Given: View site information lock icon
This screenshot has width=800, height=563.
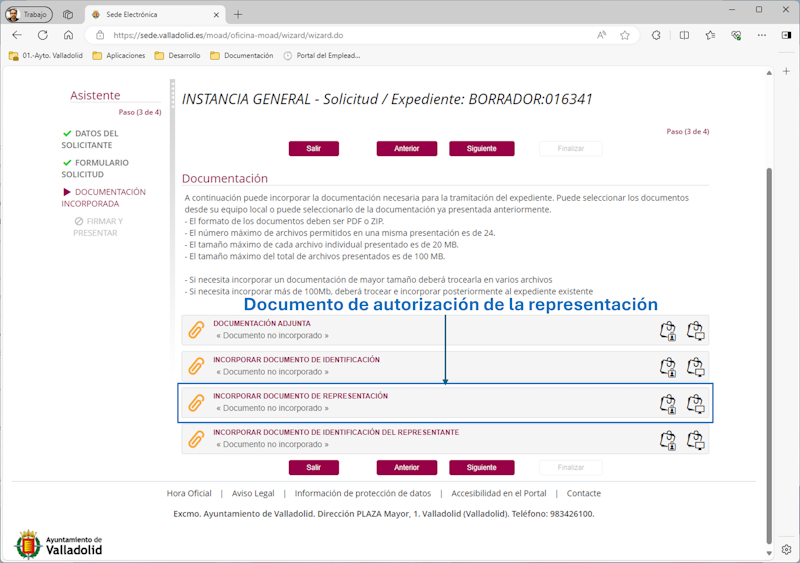Looking at the screenshot, I should [x=100, y=35].
